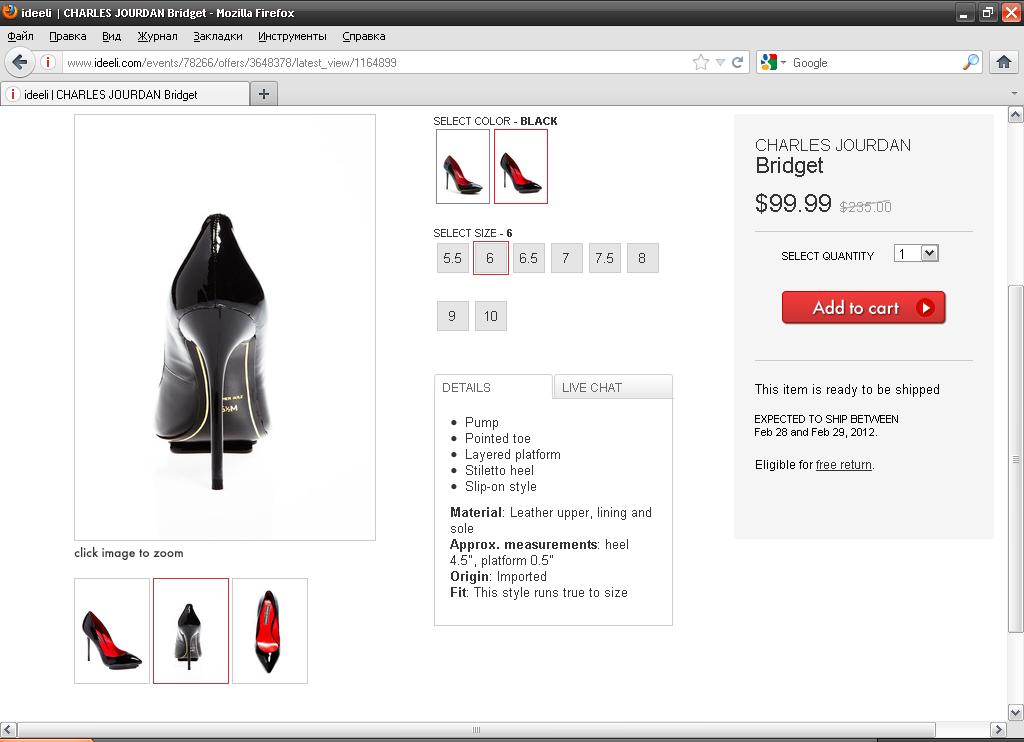The width and height of the screenshot is (1024, 742).
Task: Show the back-view heel thumbnail
Action: click(x=191, y=631)
